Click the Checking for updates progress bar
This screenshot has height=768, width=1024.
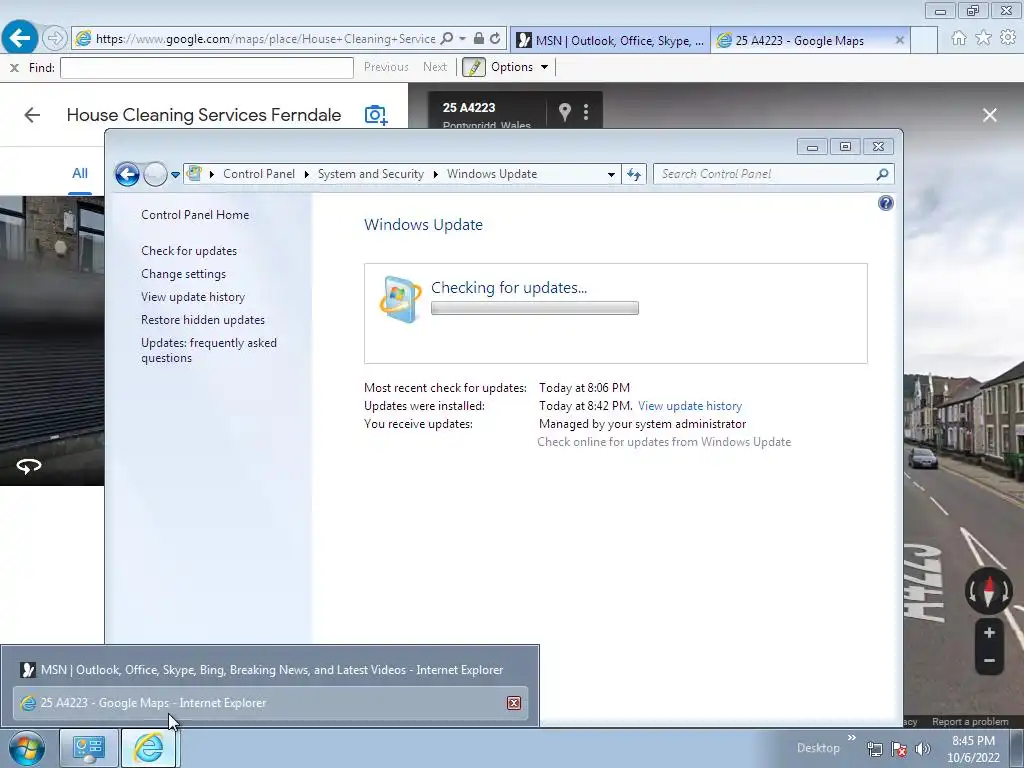(535, 308)
